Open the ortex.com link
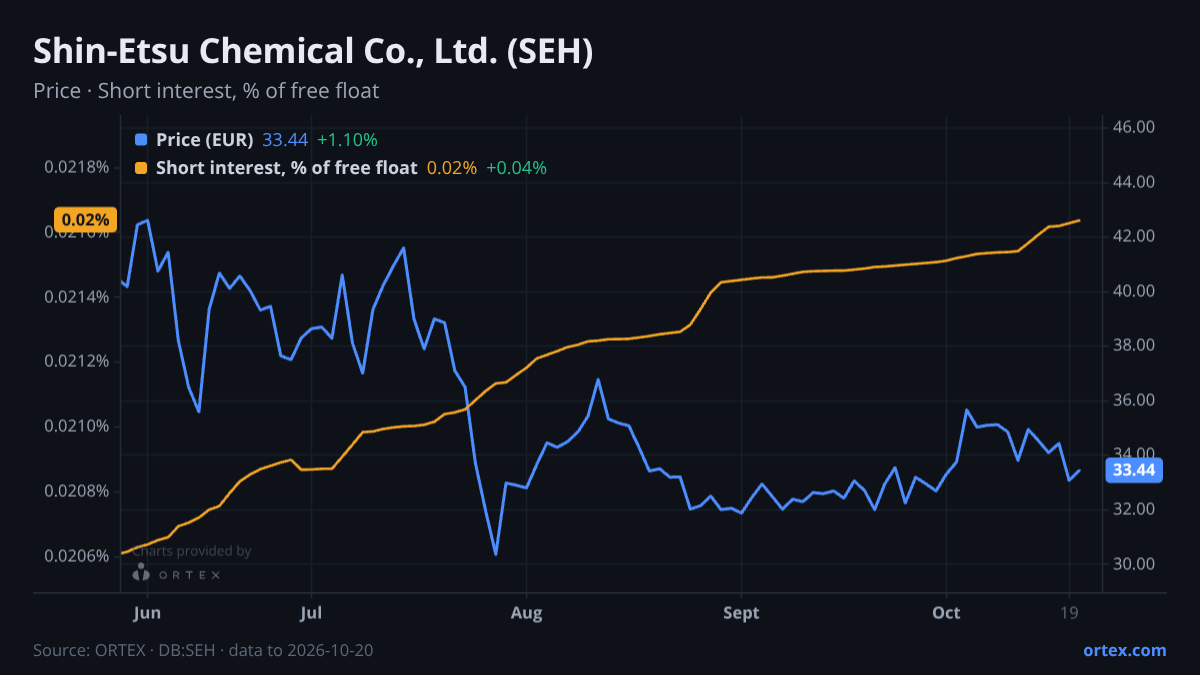The height and width of the screenshot is (675, 1200). pos(1125,650)
